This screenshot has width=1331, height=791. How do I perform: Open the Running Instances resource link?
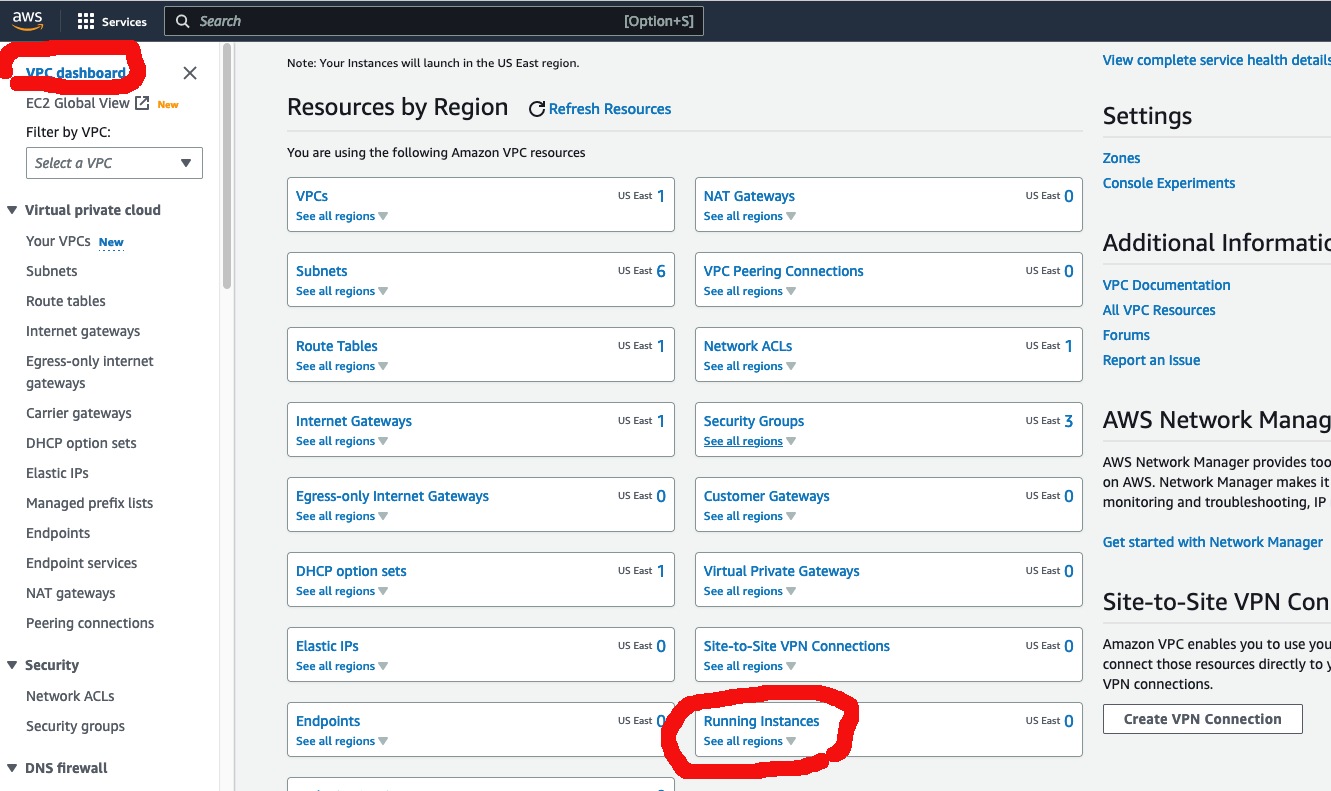(x=761, y=721)
